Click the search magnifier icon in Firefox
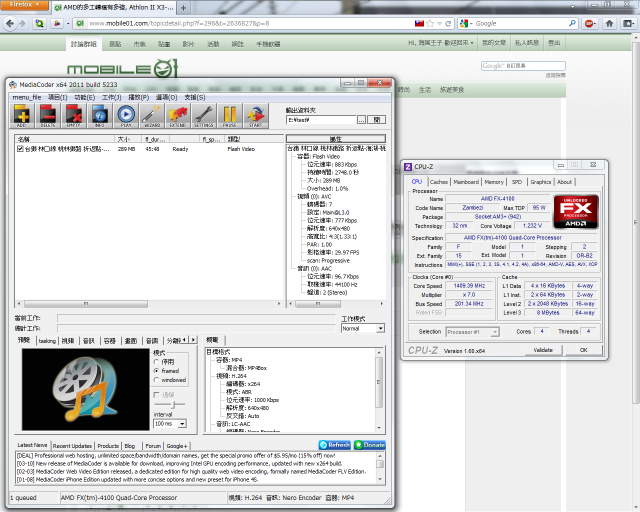The width and height of the screenshot is (640, 512). pyautogui.click(x=572, y=23)
